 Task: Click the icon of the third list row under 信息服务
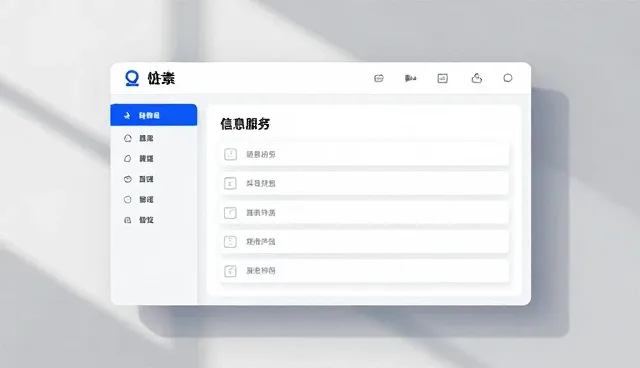[x=230, y=213]
